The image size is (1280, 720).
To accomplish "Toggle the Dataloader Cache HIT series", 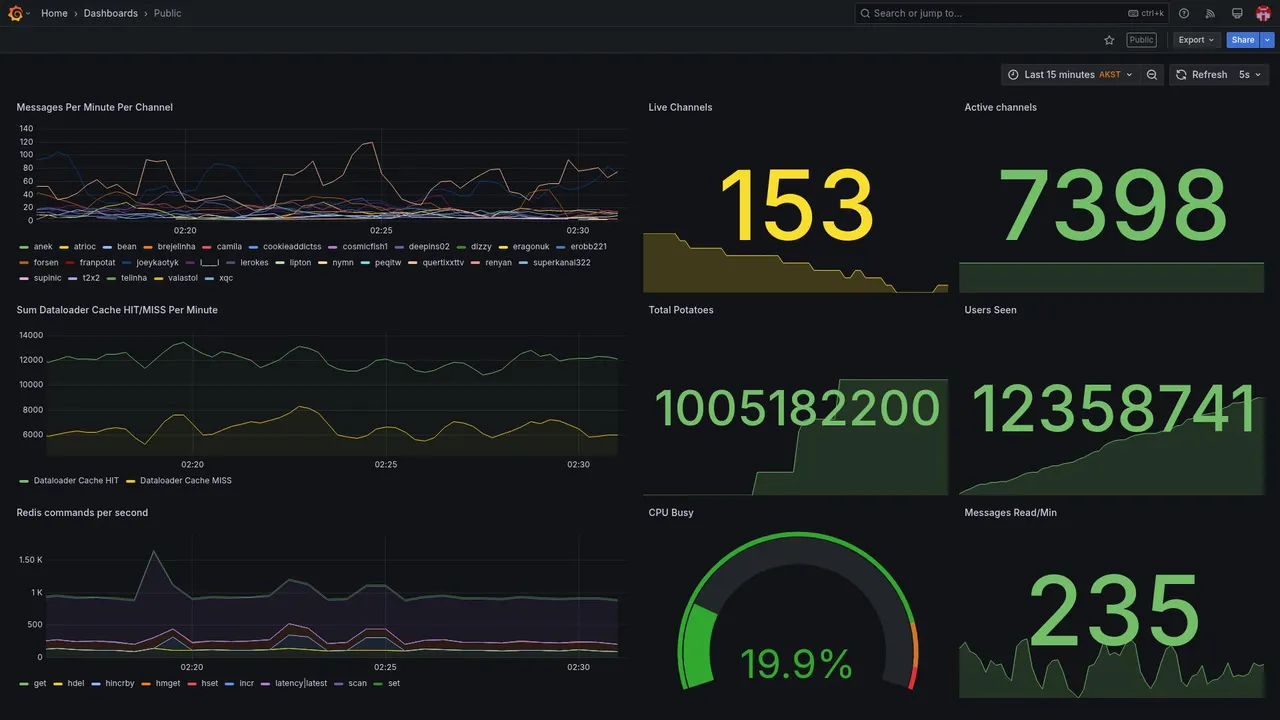I will 76,480.
